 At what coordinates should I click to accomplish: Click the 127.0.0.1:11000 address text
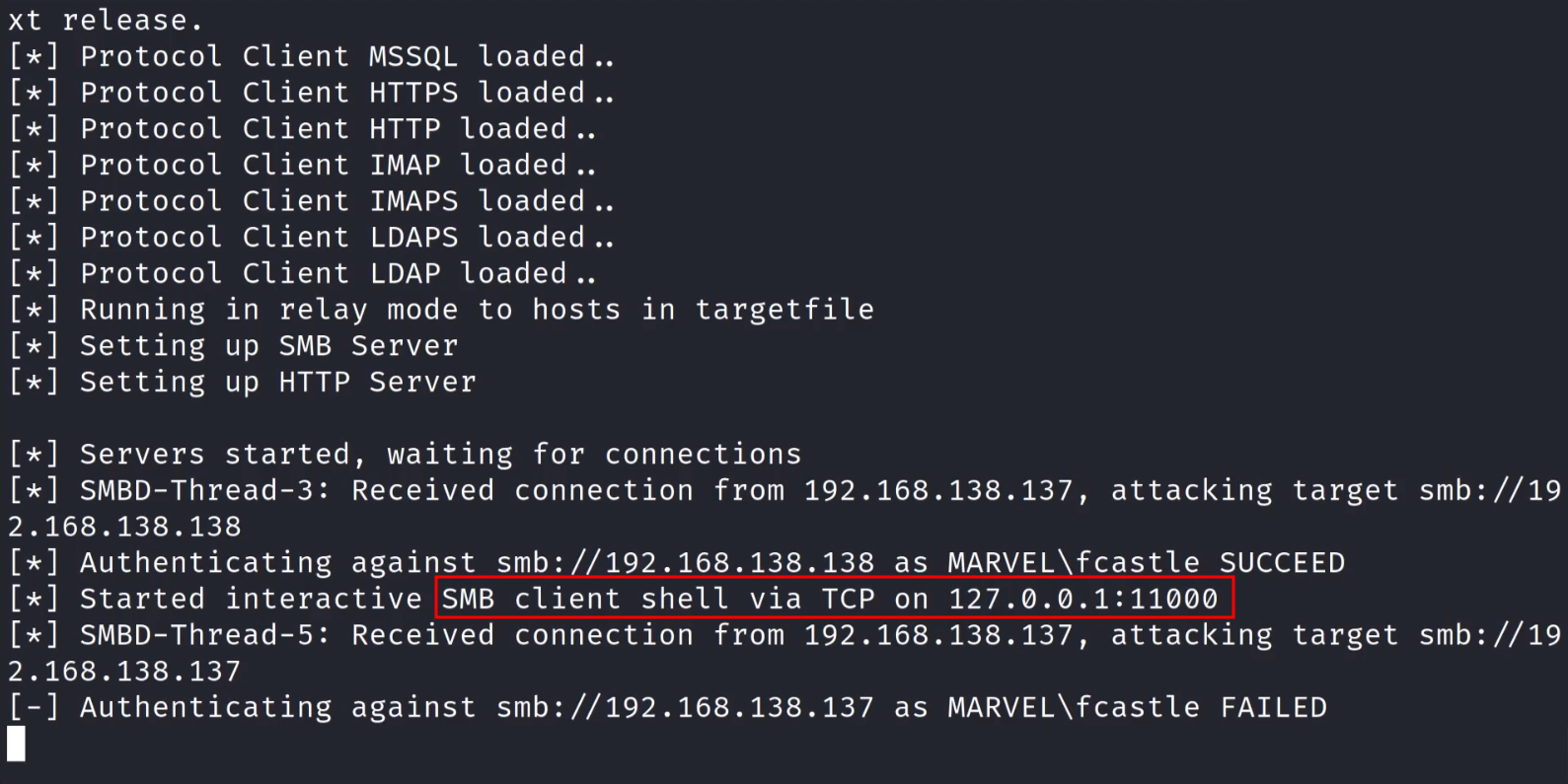(1083, 599)
